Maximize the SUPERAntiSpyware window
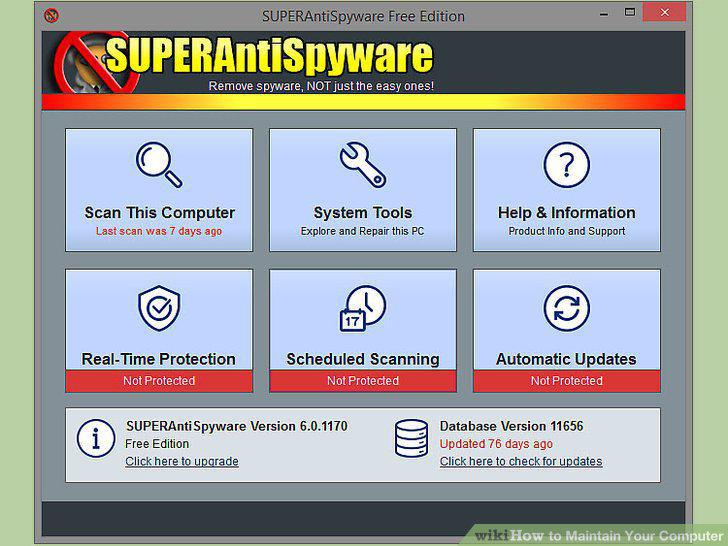 [x=630, y=13]
